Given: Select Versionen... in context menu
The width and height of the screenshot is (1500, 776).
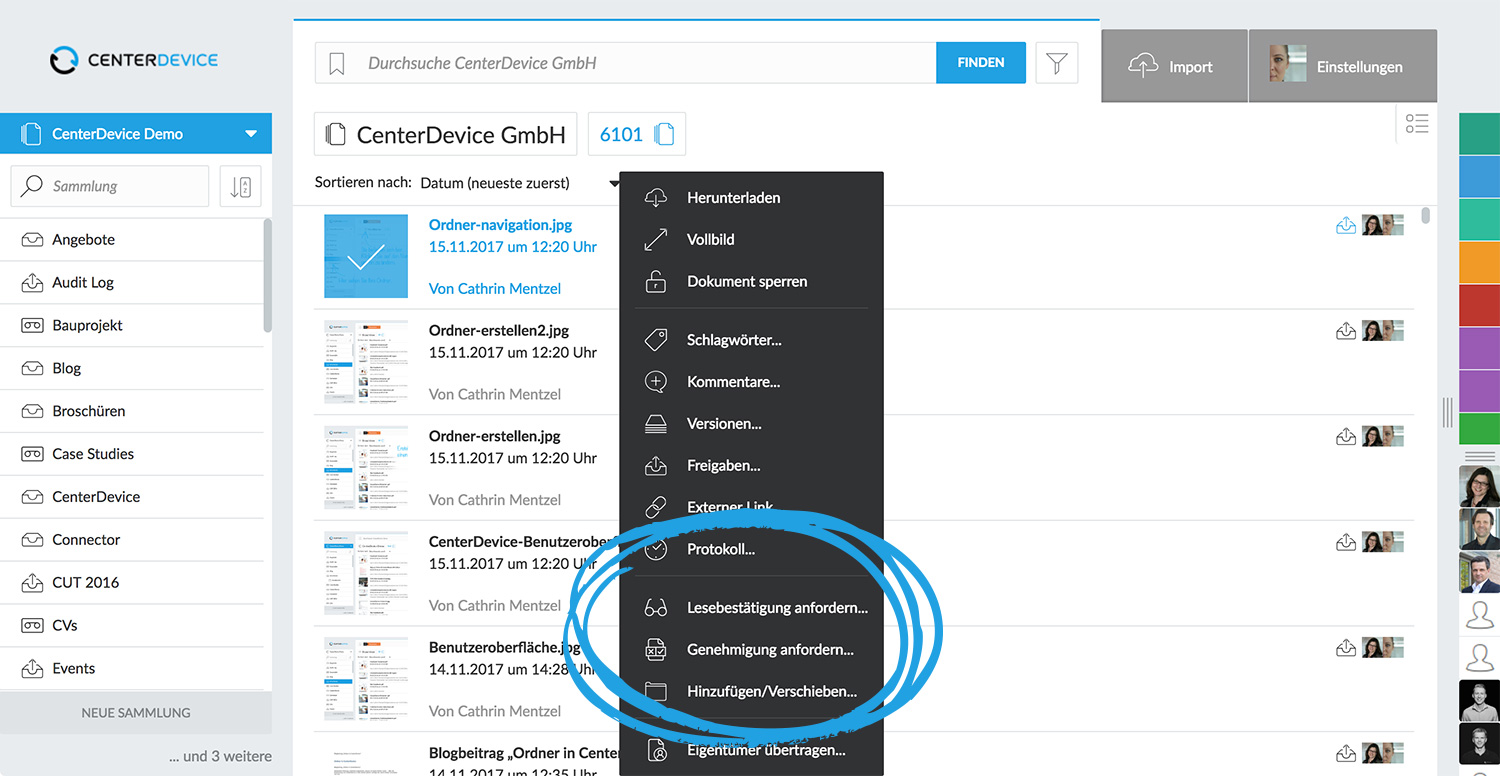Looking at the screenshot, I should (752, 424).
